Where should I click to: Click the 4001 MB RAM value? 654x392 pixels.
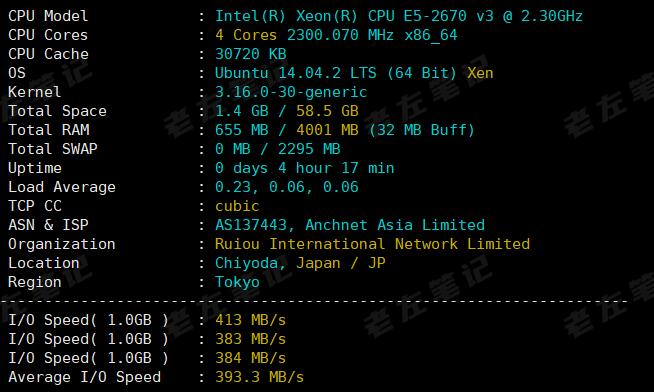coord(327,130)
